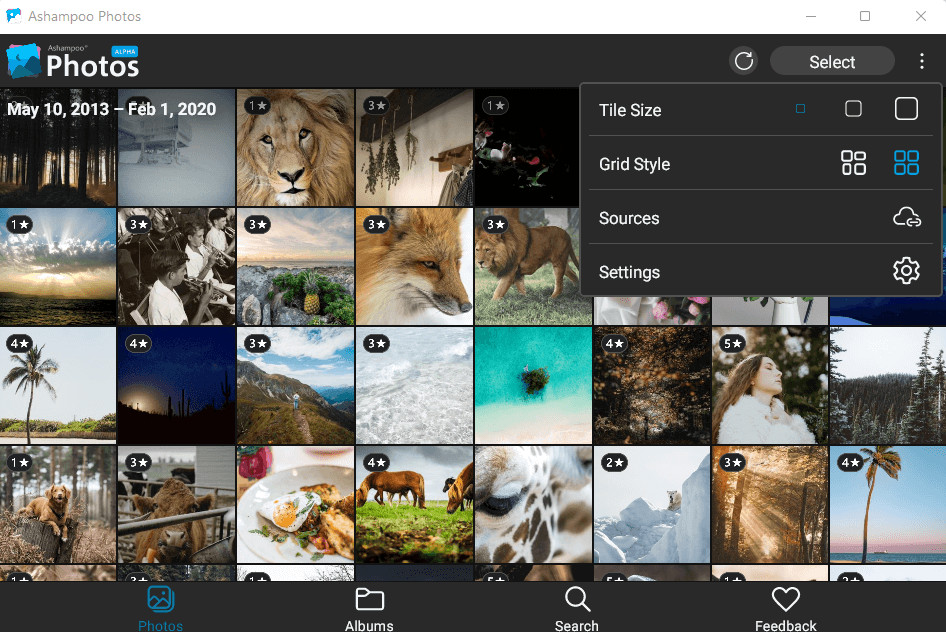946x632 pixels.
Task: Click the Select button
Action: coord(832,62)
